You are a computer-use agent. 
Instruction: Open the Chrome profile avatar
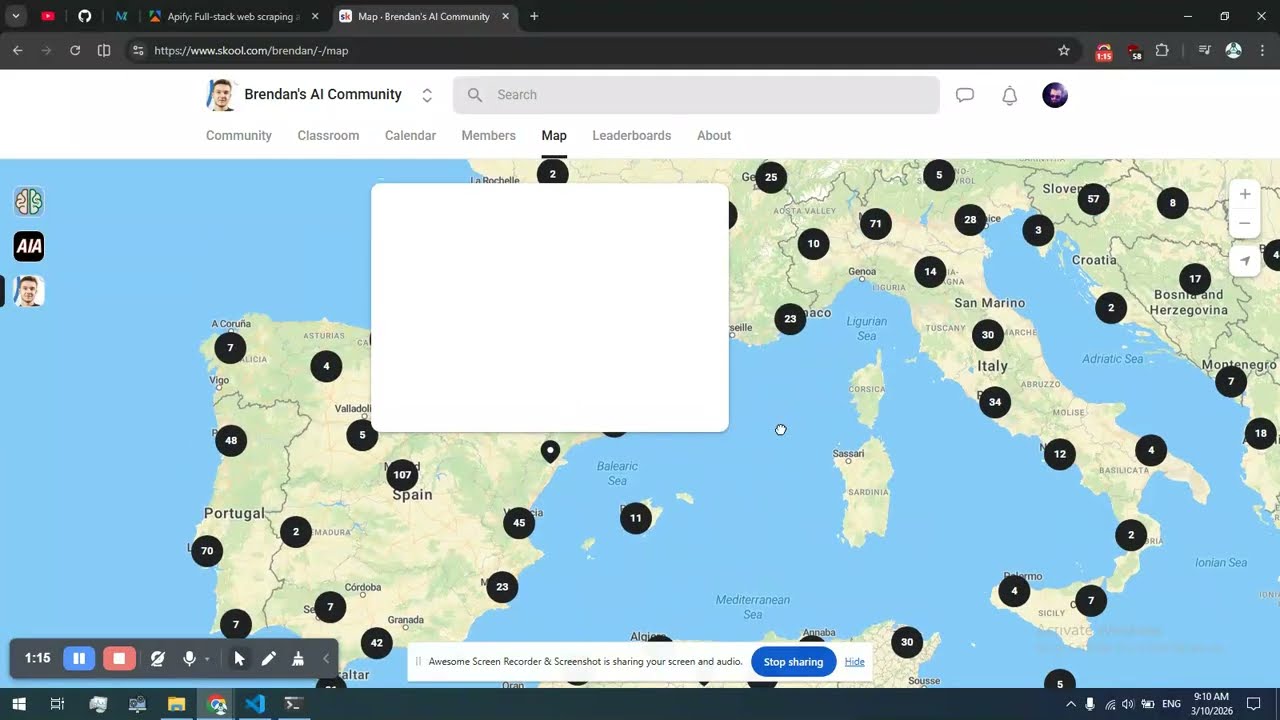click(x=1234, y=50)
